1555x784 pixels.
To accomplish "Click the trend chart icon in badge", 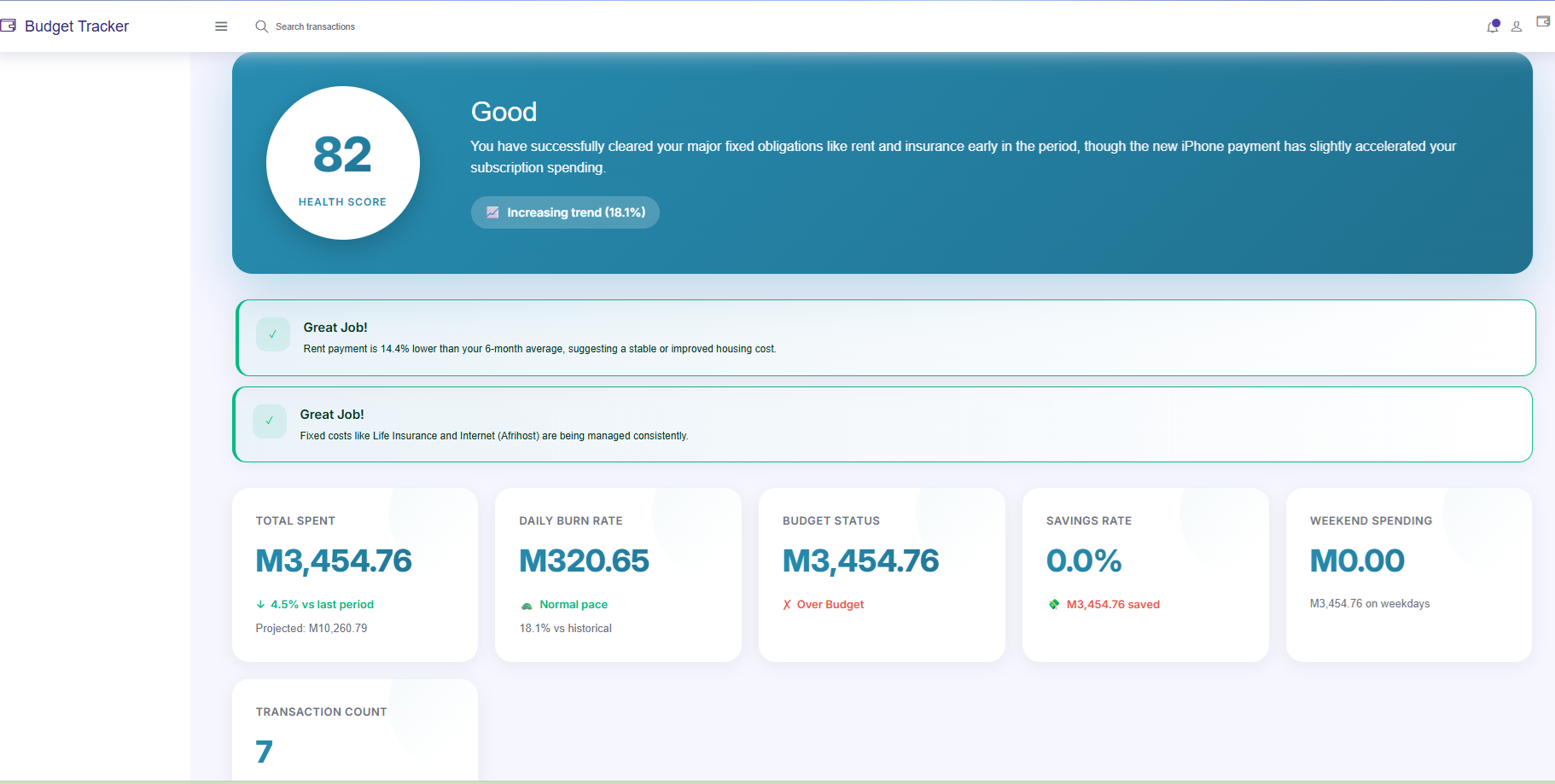I will (492, 212).
